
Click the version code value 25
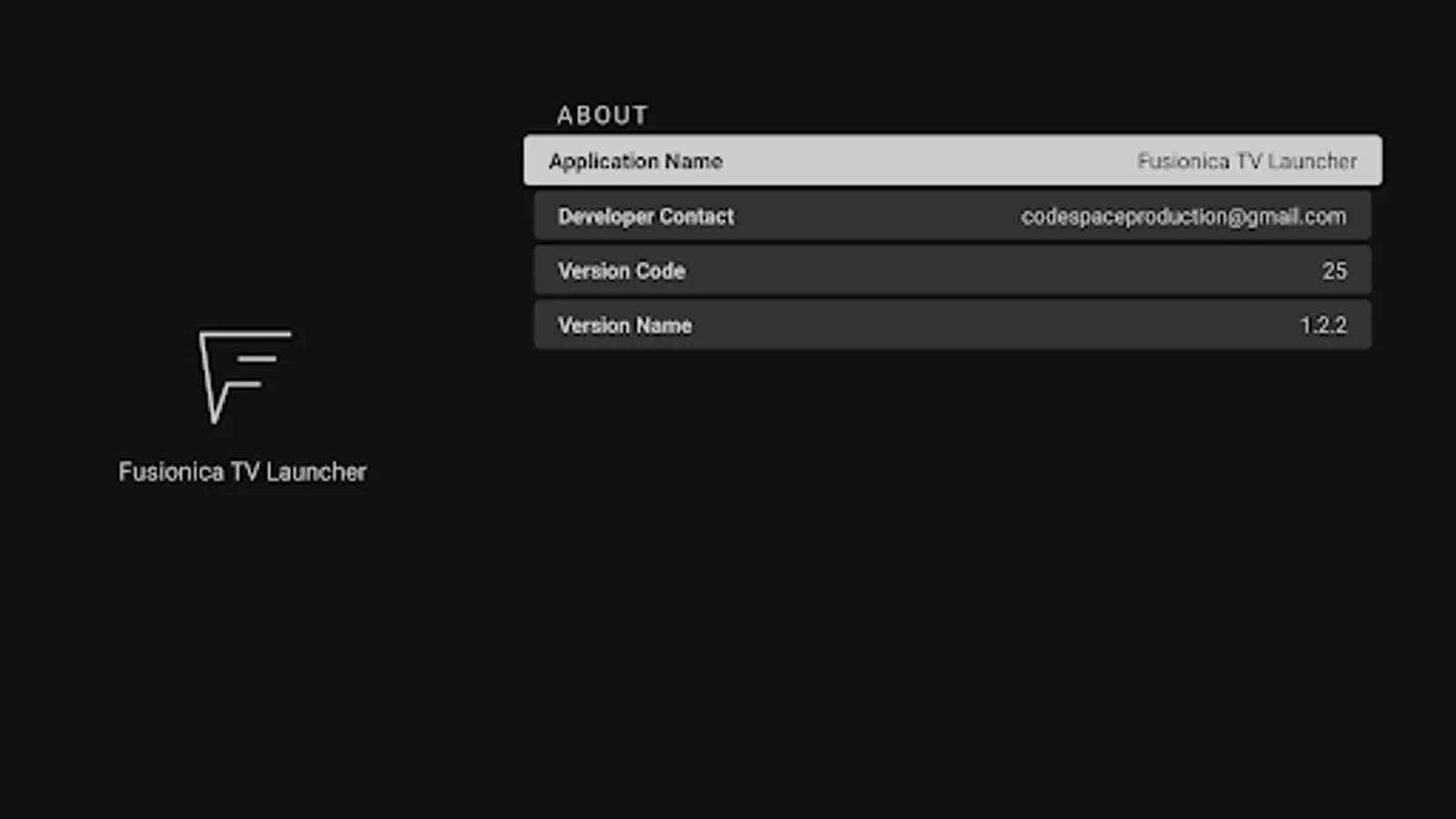(1335, 270)
